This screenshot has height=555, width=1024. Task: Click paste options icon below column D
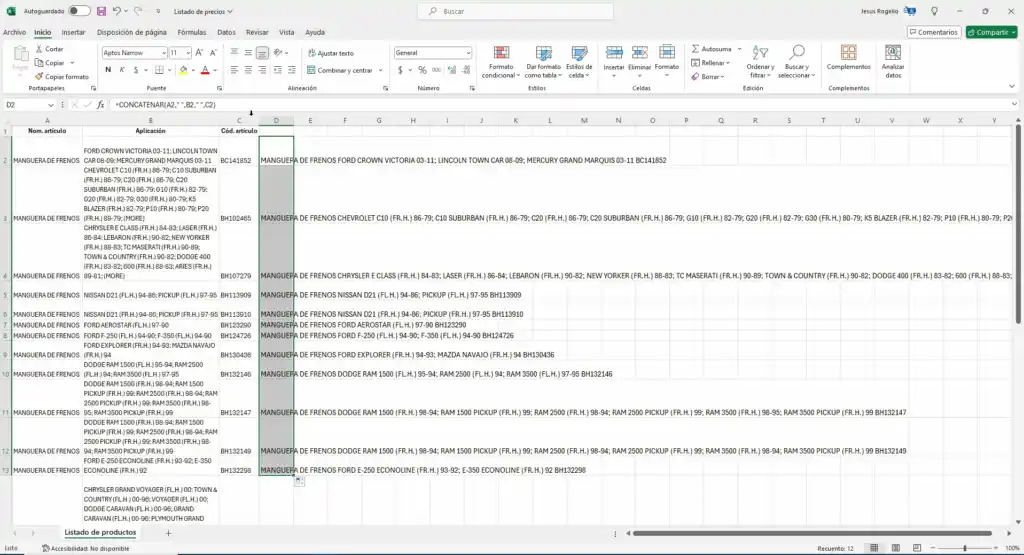[x=299, y=481]
